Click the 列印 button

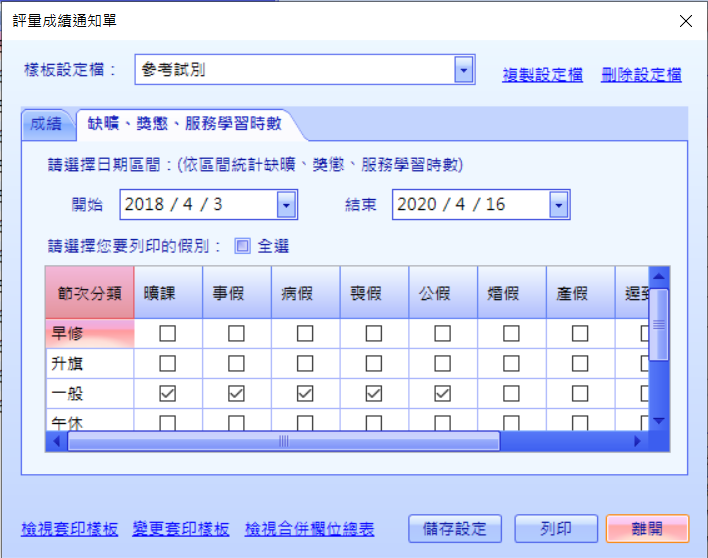[556, 529]
